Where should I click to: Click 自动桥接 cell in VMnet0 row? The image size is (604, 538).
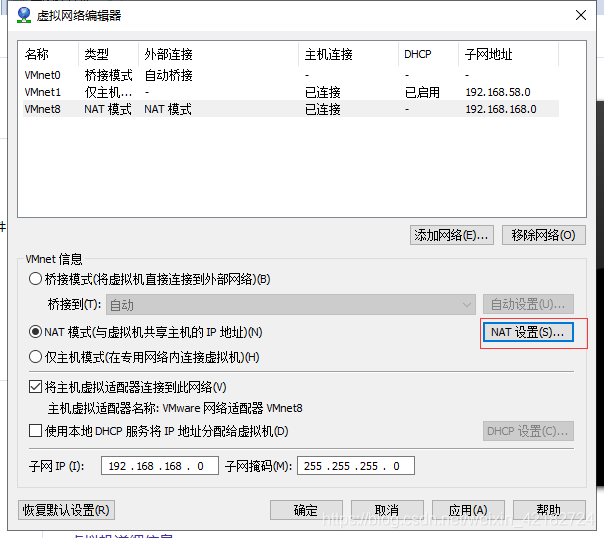tap(168, 75)
